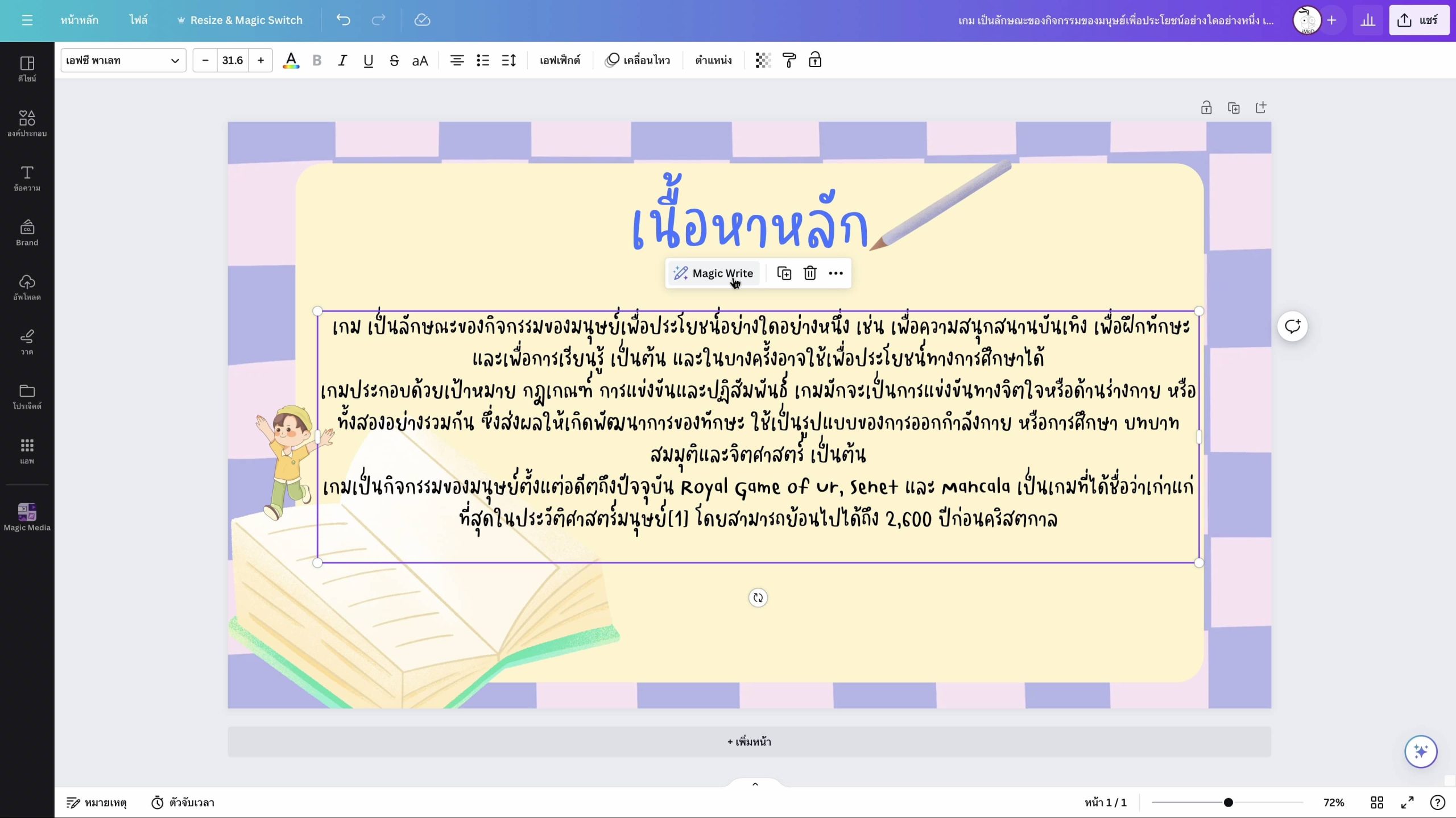Click the zoom slider handle

(1228, 802)
